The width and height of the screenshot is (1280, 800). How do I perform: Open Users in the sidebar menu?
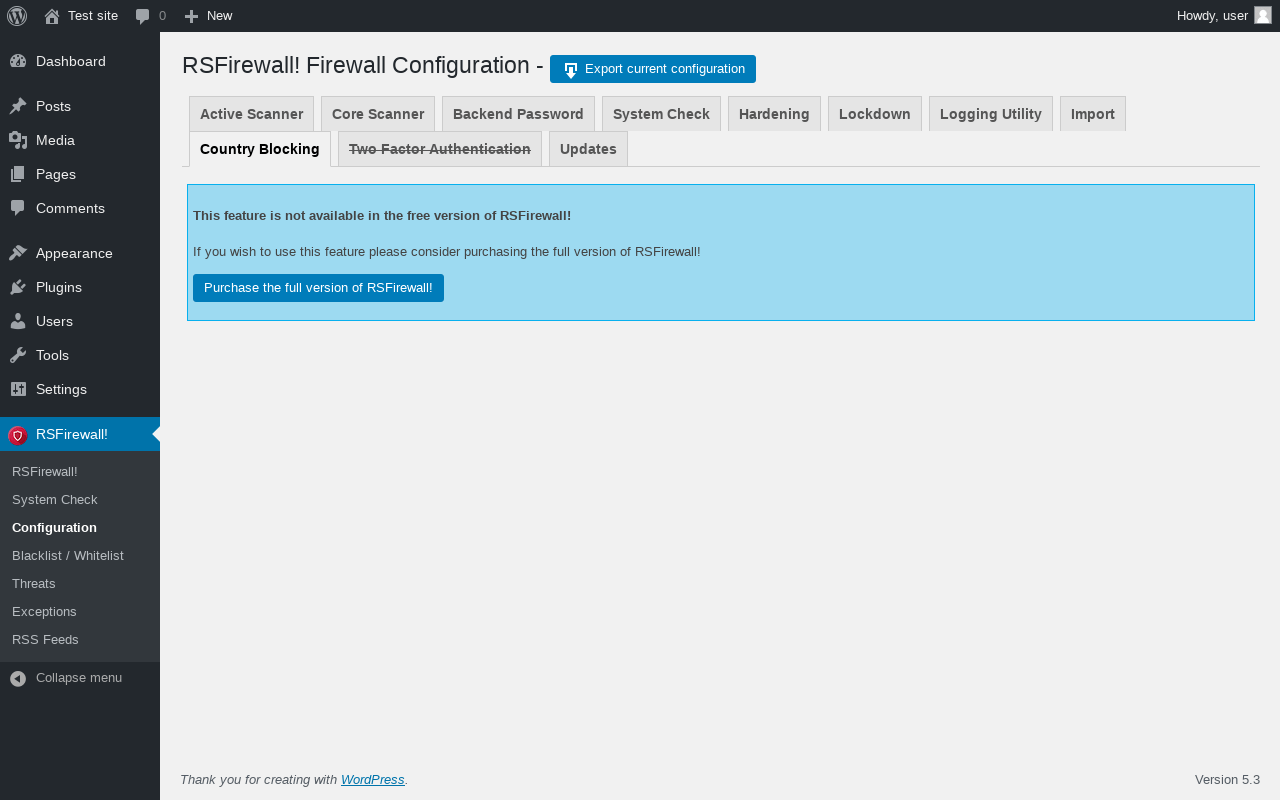(80, 321)
